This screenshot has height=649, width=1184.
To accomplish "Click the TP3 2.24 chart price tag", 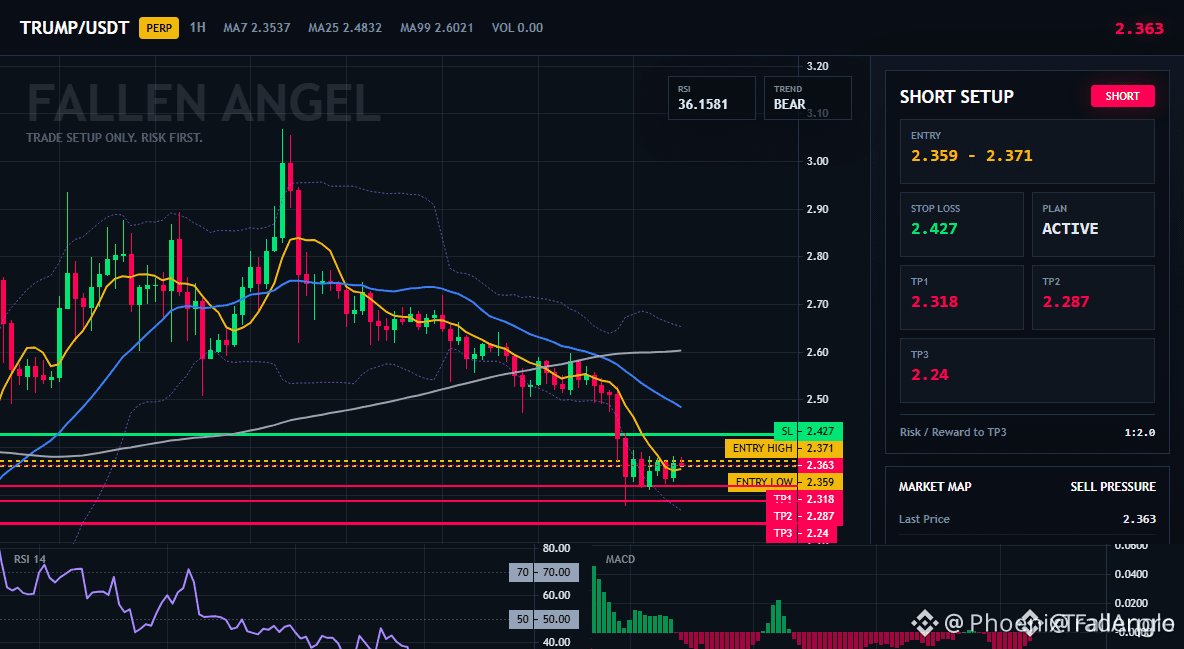I will click(x=801, y=533).
